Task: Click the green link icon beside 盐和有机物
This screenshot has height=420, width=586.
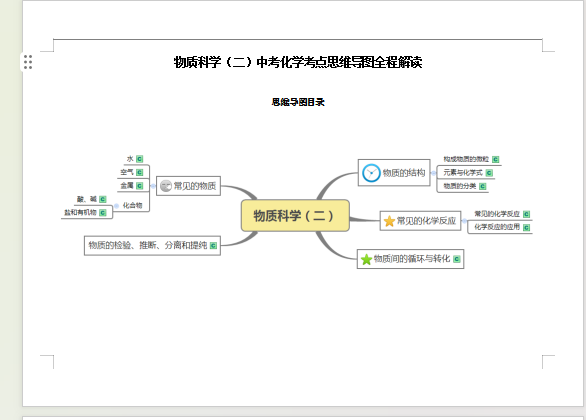Action: (103, 213)
